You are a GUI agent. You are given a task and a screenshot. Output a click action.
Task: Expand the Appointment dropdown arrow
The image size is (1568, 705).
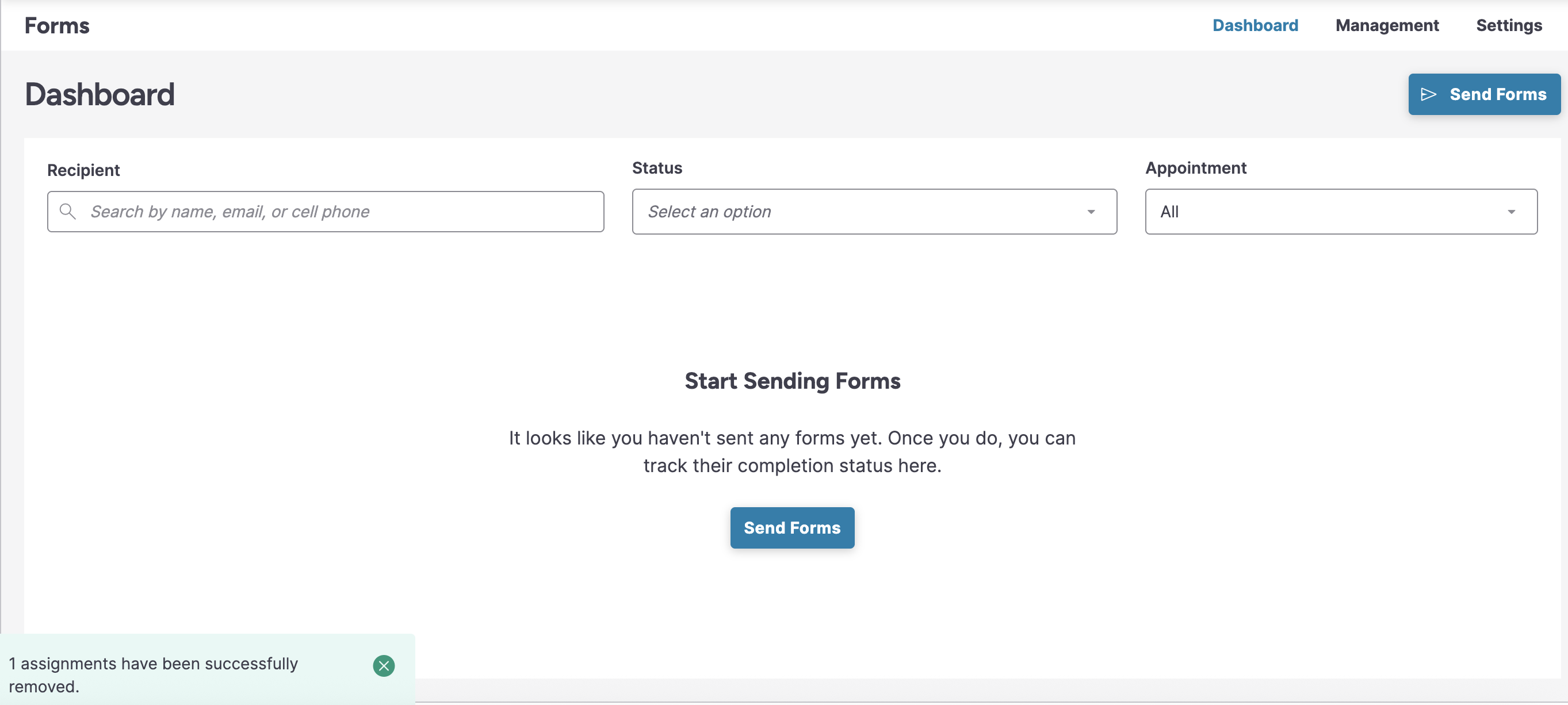tap(1511, 212)
